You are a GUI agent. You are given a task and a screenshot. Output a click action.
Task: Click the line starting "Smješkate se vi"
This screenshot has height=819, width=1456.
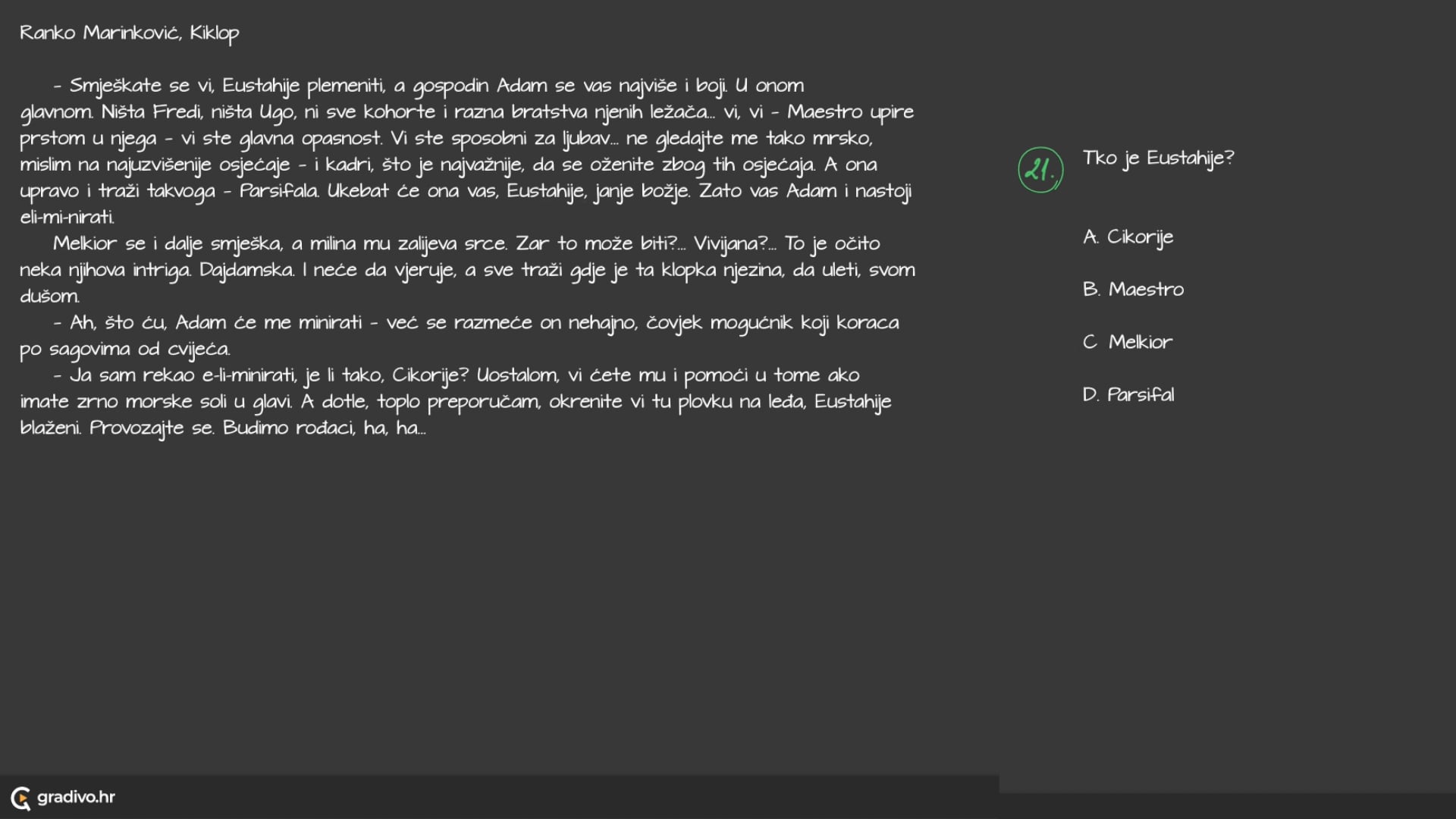pos(428,86)
